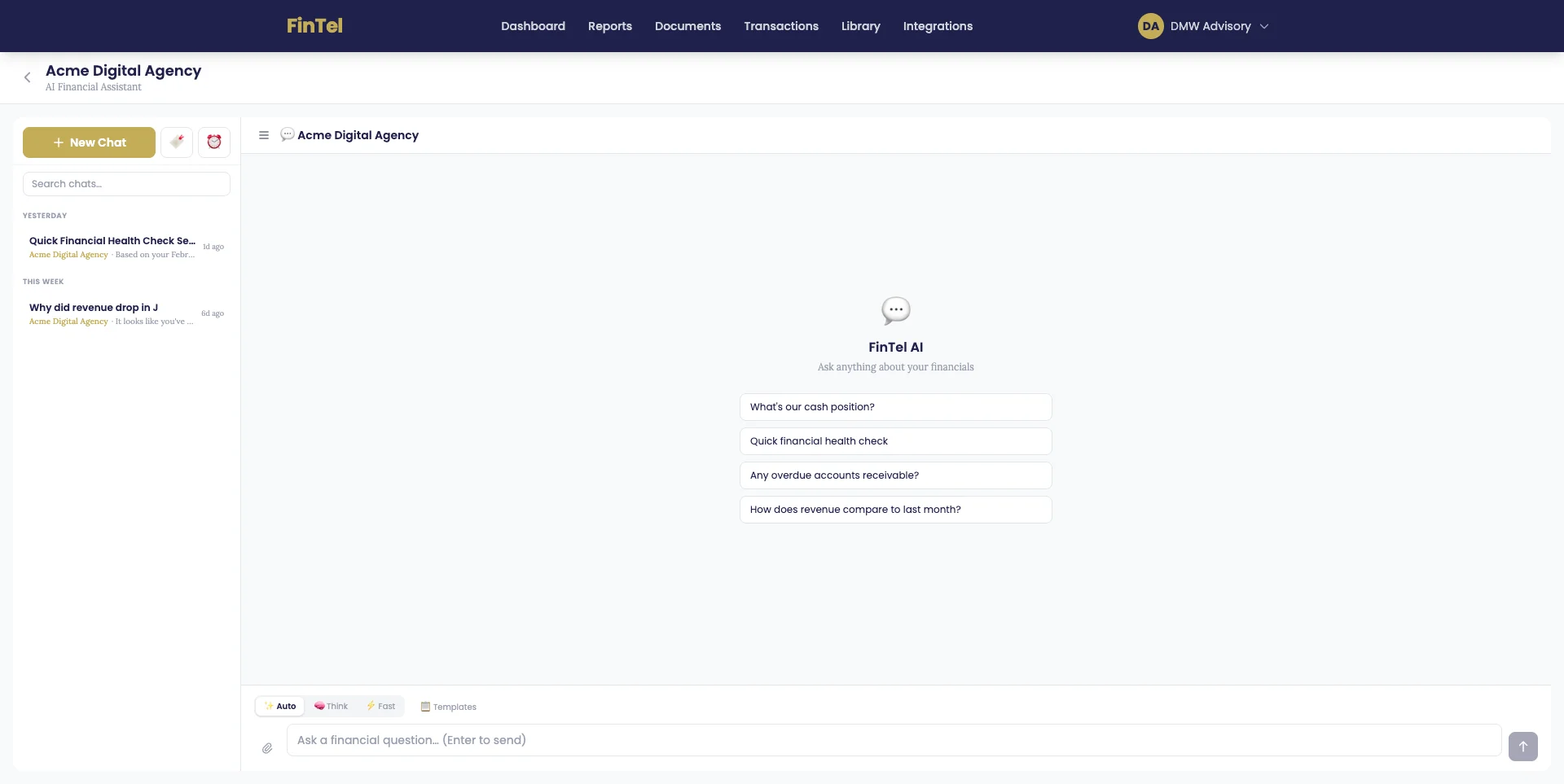Collapse the THIS WEEK section
The width and height of the screenshot is (1564, 784).
coord(43,281)
